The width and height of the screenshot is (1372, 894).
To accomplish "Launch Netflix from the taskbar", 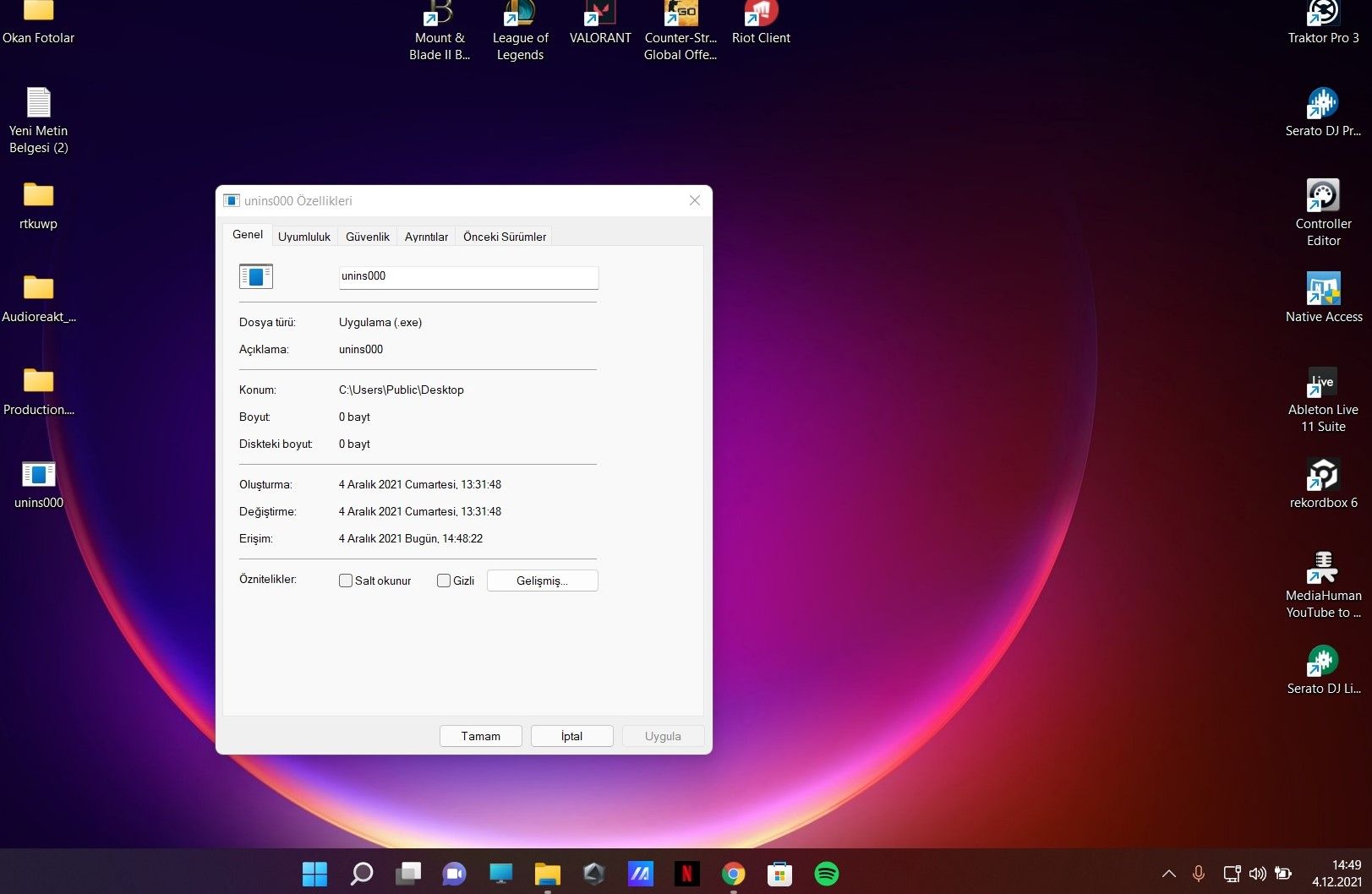I will pyautogui.click(x=686, y=874).
